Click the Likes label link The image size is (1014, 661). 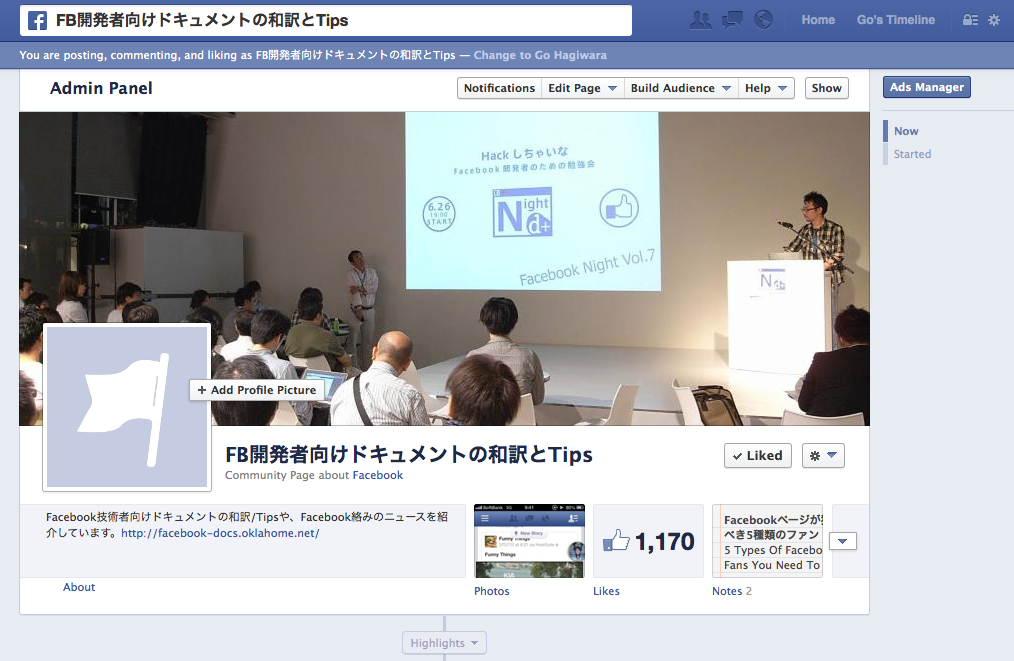606,591
